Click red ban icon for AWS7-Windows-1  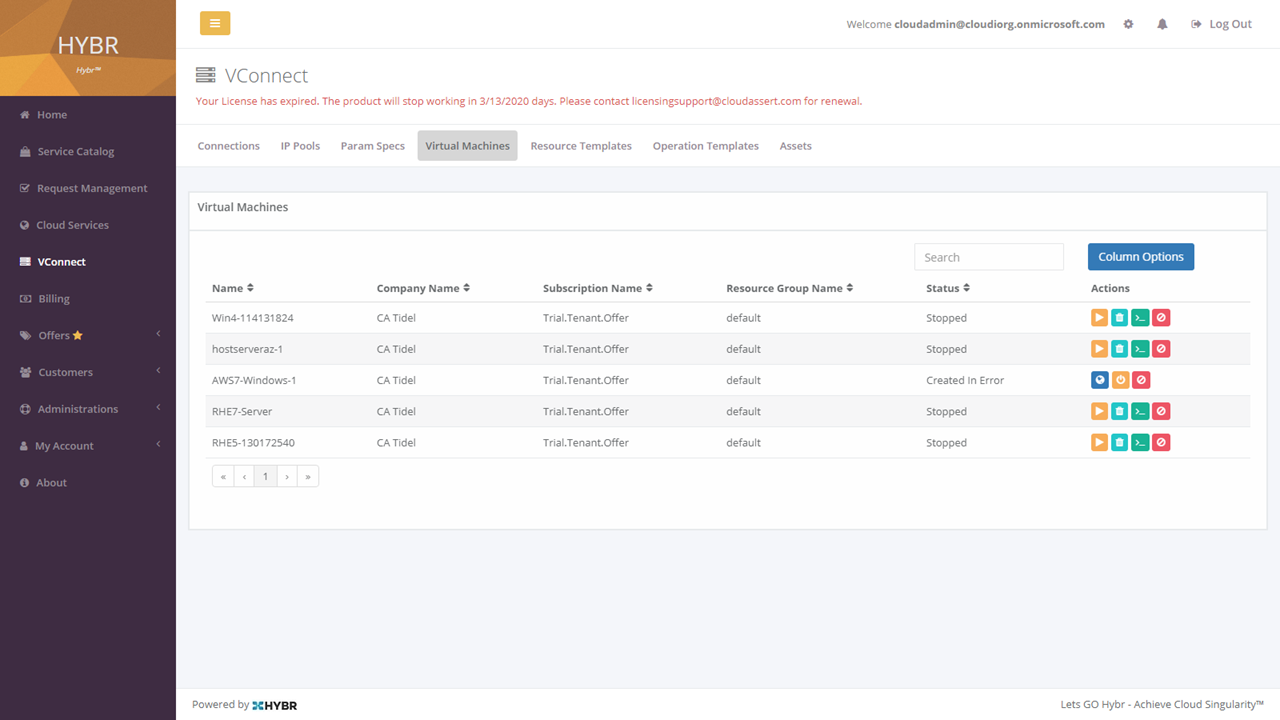point(1141,380)
